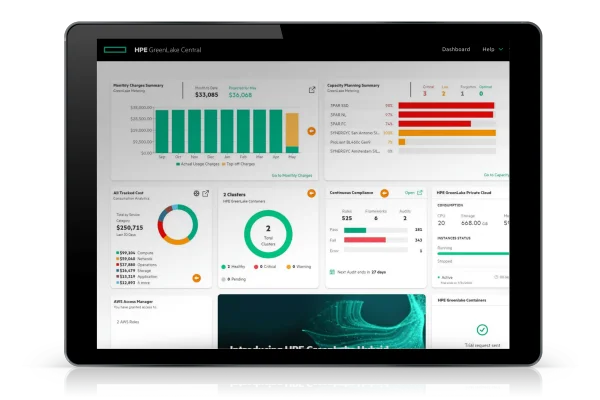Click the CPU 20 consumption value
The height and width of the screenshot is (400, 600).
[x=442, y=223]
